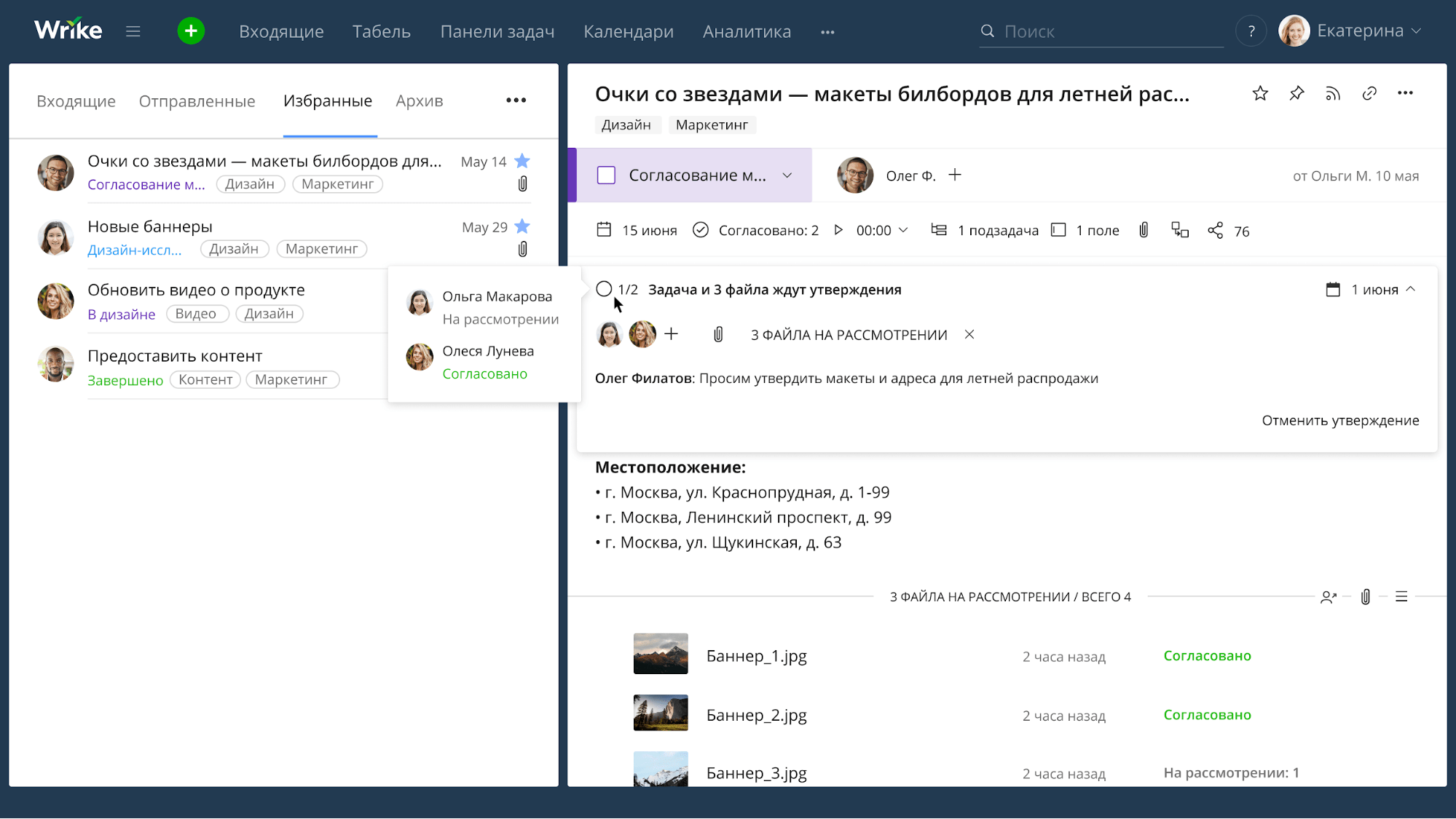This screenshot has width=1456, height=819.
Task: Toggle the approval circle next to 1/2
Action: pyautogui.click(x=604, y=289)
